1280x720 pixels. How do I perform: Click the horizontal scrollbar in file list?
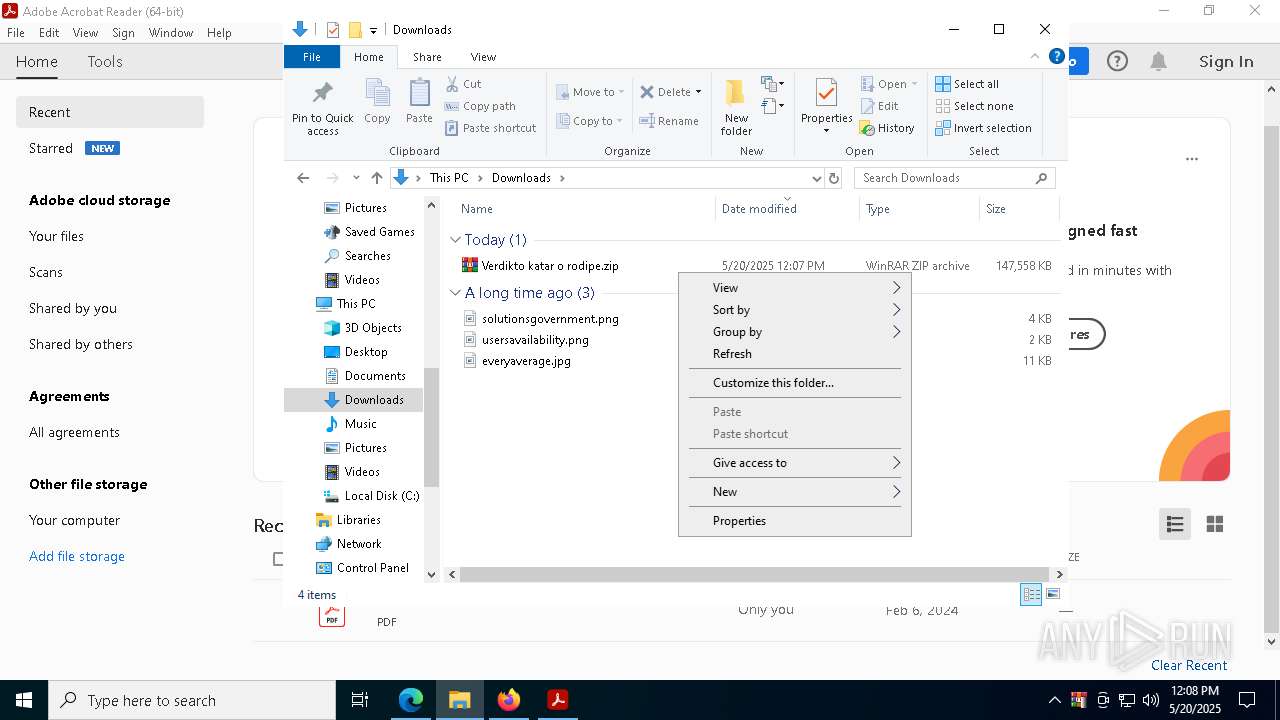pyautogui.click(x=755, y=575)
